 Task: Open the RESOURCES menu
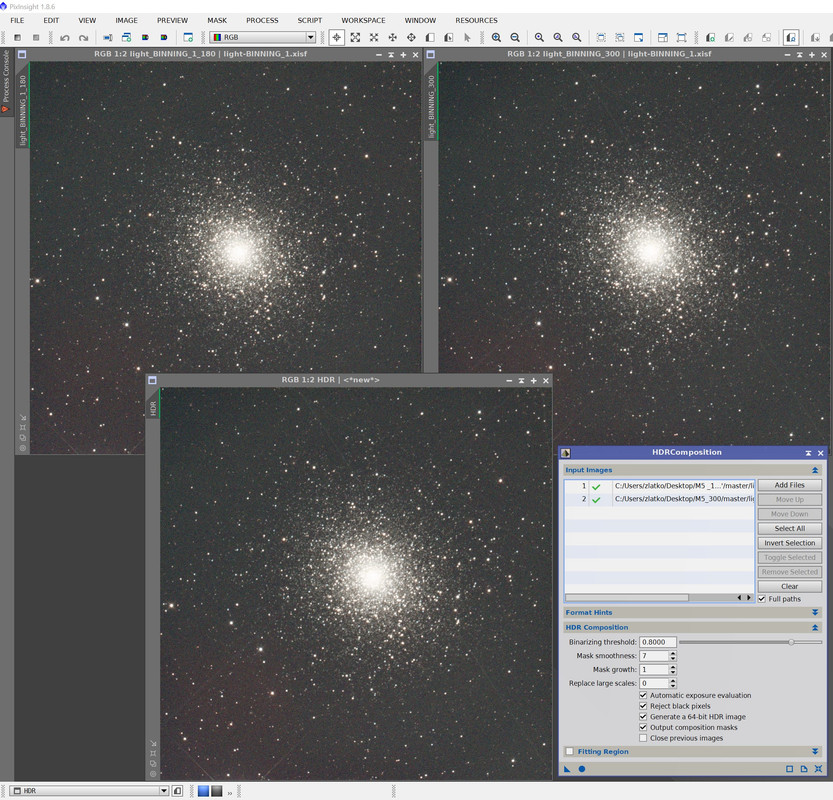(x=477, y=20)
